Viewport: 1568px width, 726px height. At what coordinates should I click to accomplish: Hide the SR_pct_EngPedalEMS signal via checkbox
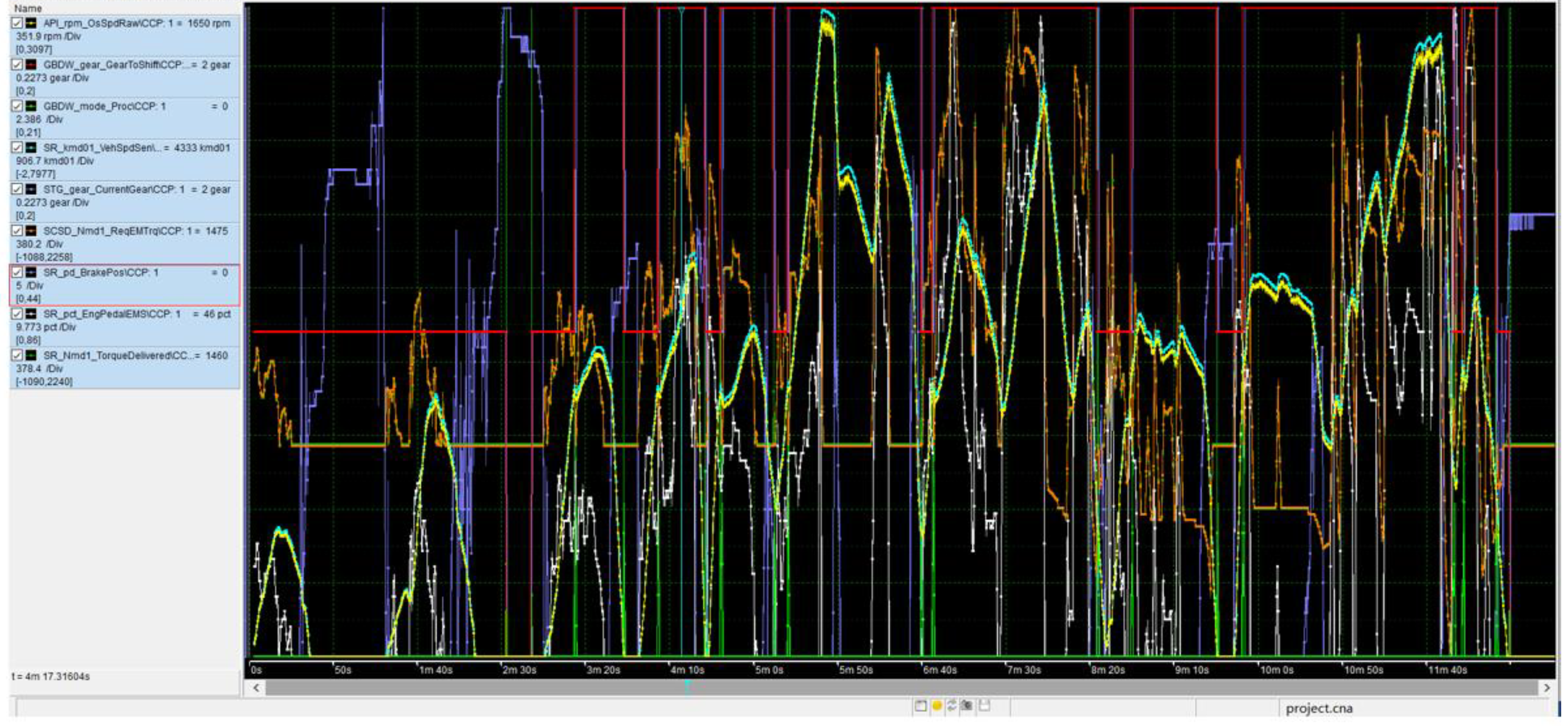(x=17, y=314)
